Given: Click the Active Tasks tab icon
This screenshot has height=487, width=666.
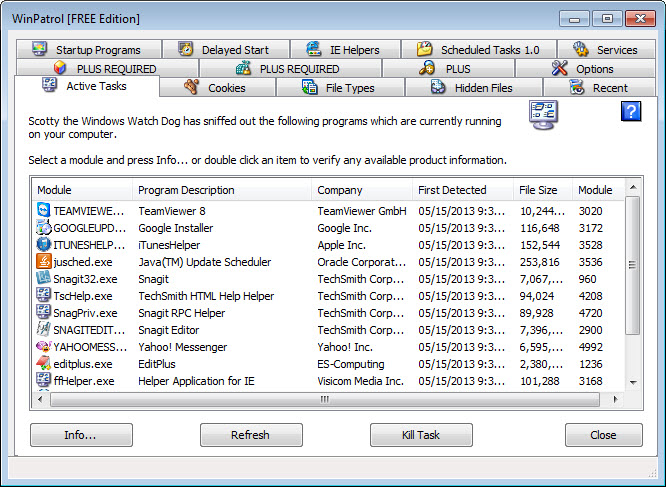Looking at the screenshot, I should [49, 85].
